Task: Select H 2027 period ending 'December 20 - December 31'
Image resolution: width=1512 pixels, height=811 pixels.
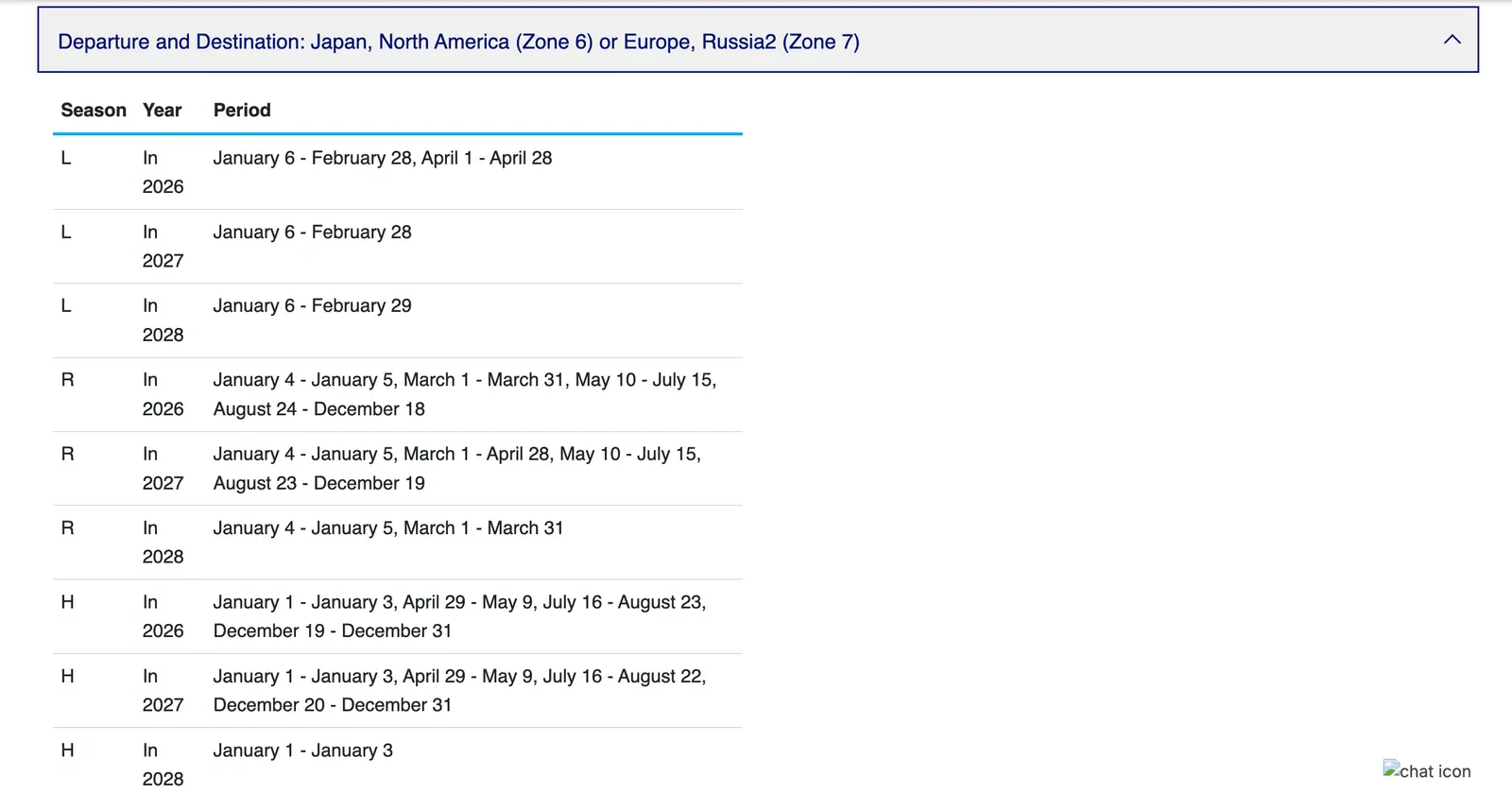Action: pyautogui.click(x=460, y=690)
